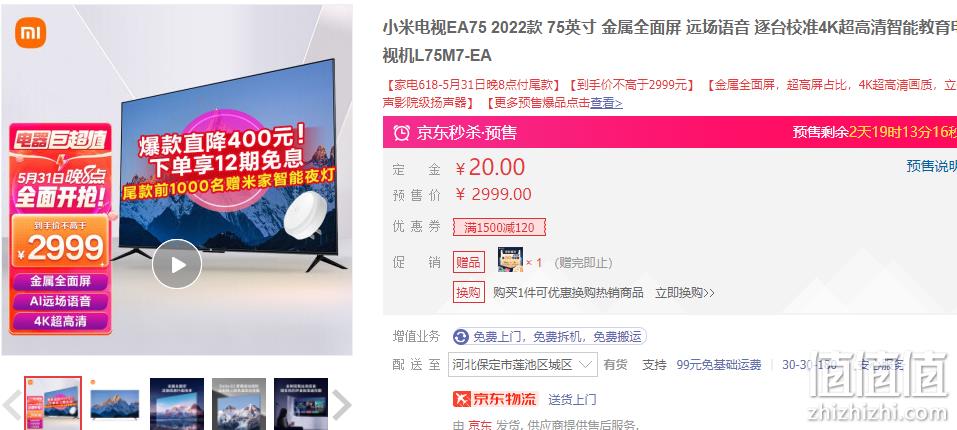
Task: View the fourth product thumbnail
Action: (239, 403)
